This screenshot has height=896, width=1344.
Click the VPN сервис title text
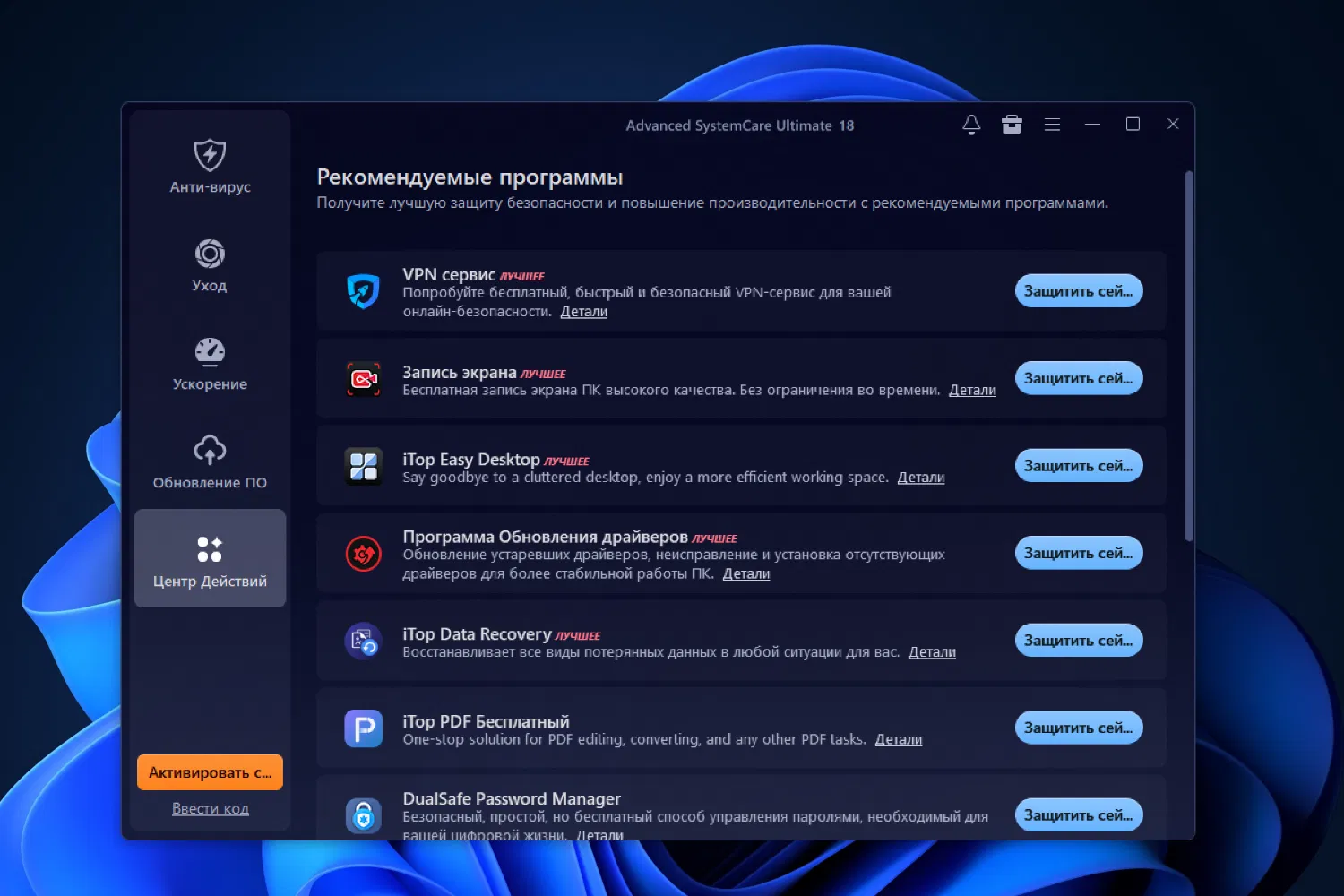coord(449,274)
